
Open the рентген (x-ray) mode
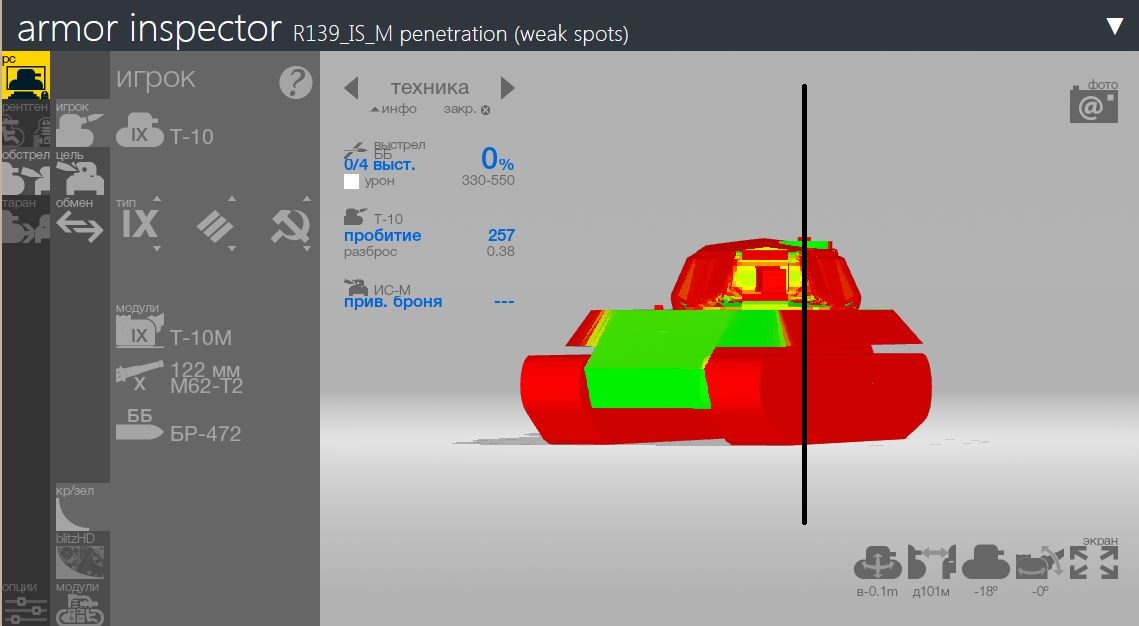[25, 124]
